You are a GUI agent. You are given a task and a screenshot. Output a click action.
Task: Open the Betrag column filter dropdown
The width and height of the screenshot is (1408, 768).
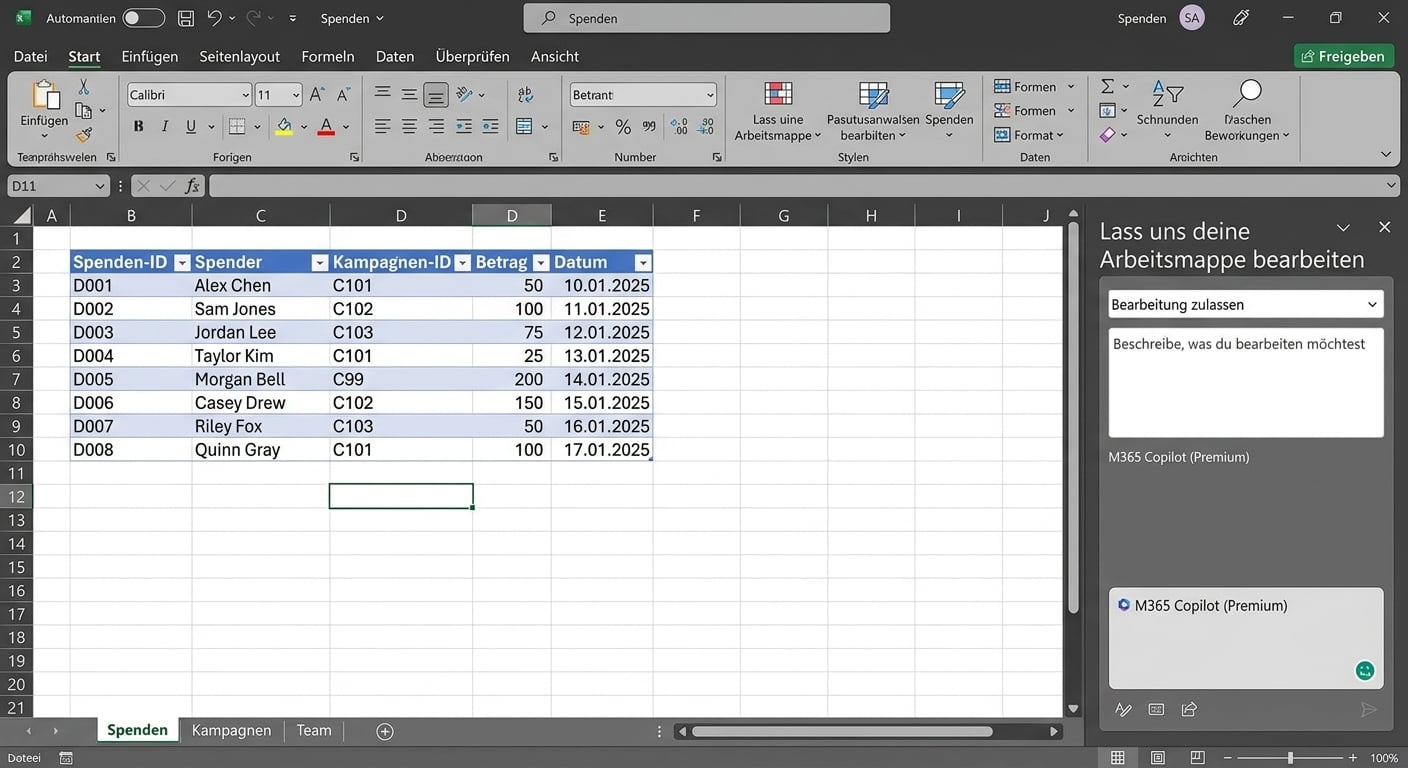click(541, 263)
